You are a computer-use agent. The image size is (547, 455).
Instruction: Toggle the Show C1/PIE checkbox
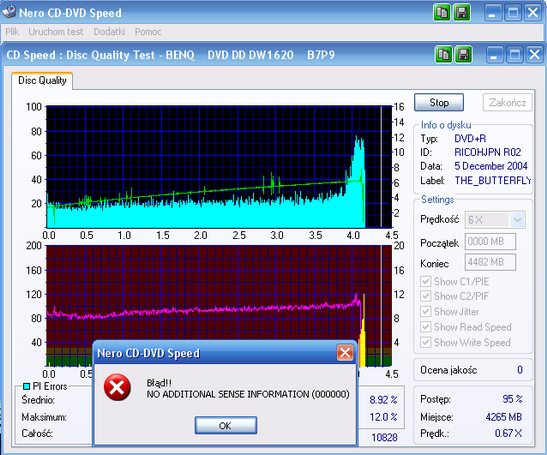click(x=425, y=281)
